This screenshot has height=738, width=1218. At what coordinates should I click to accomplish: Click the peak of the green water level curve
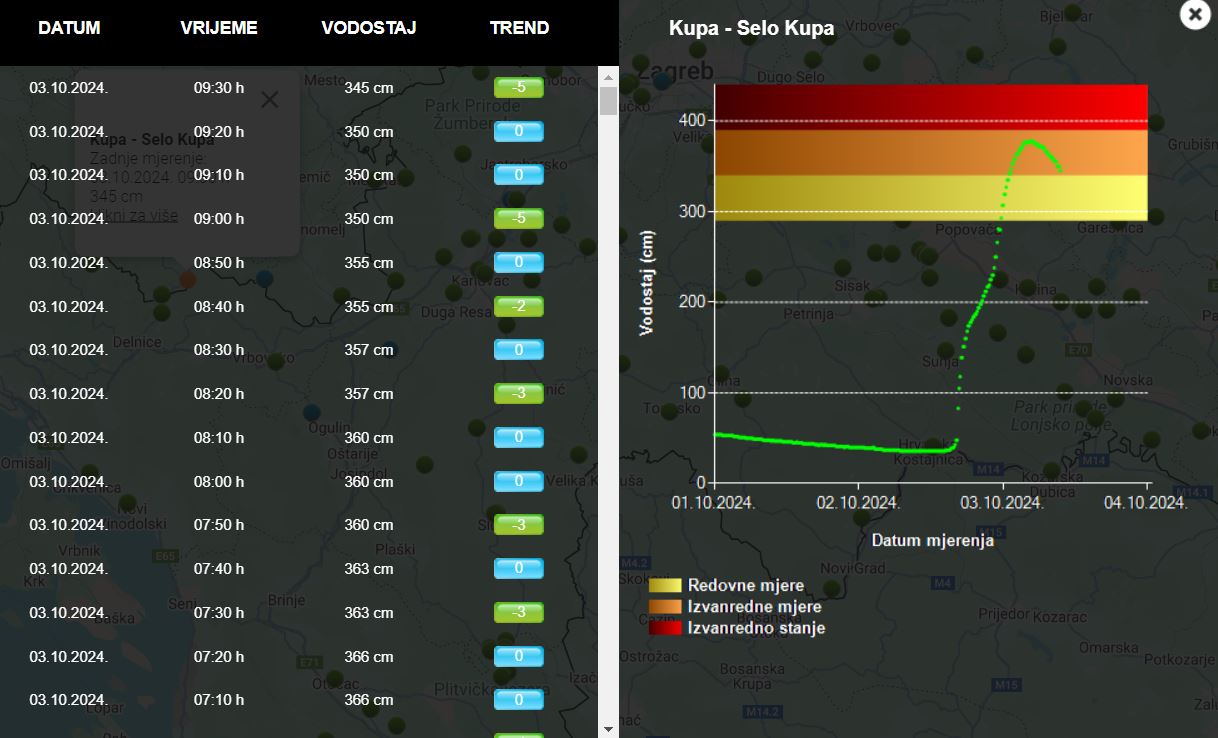point(1030,141)
